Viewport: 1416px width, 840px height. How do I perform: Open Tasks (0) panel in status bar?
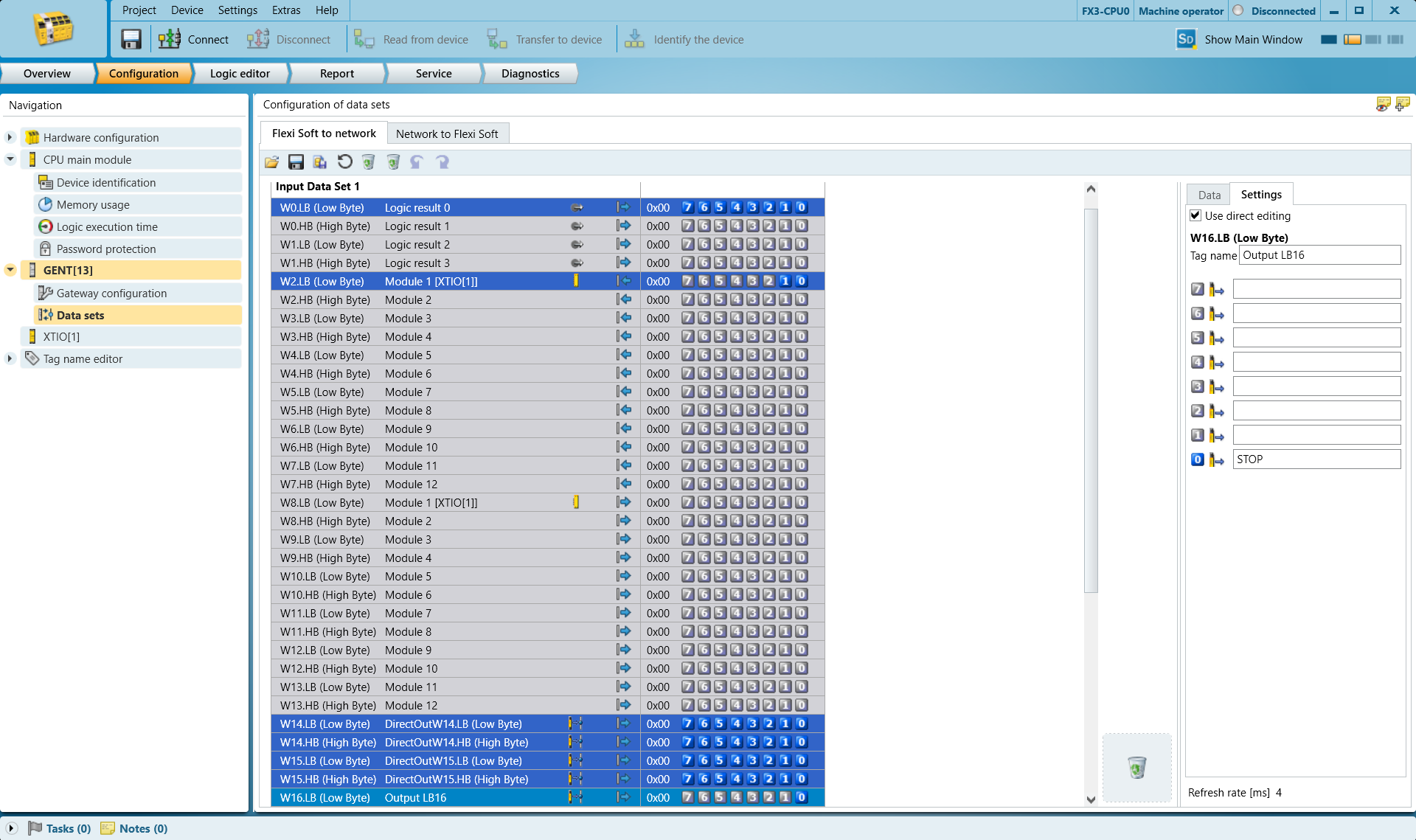pos(59,828)
